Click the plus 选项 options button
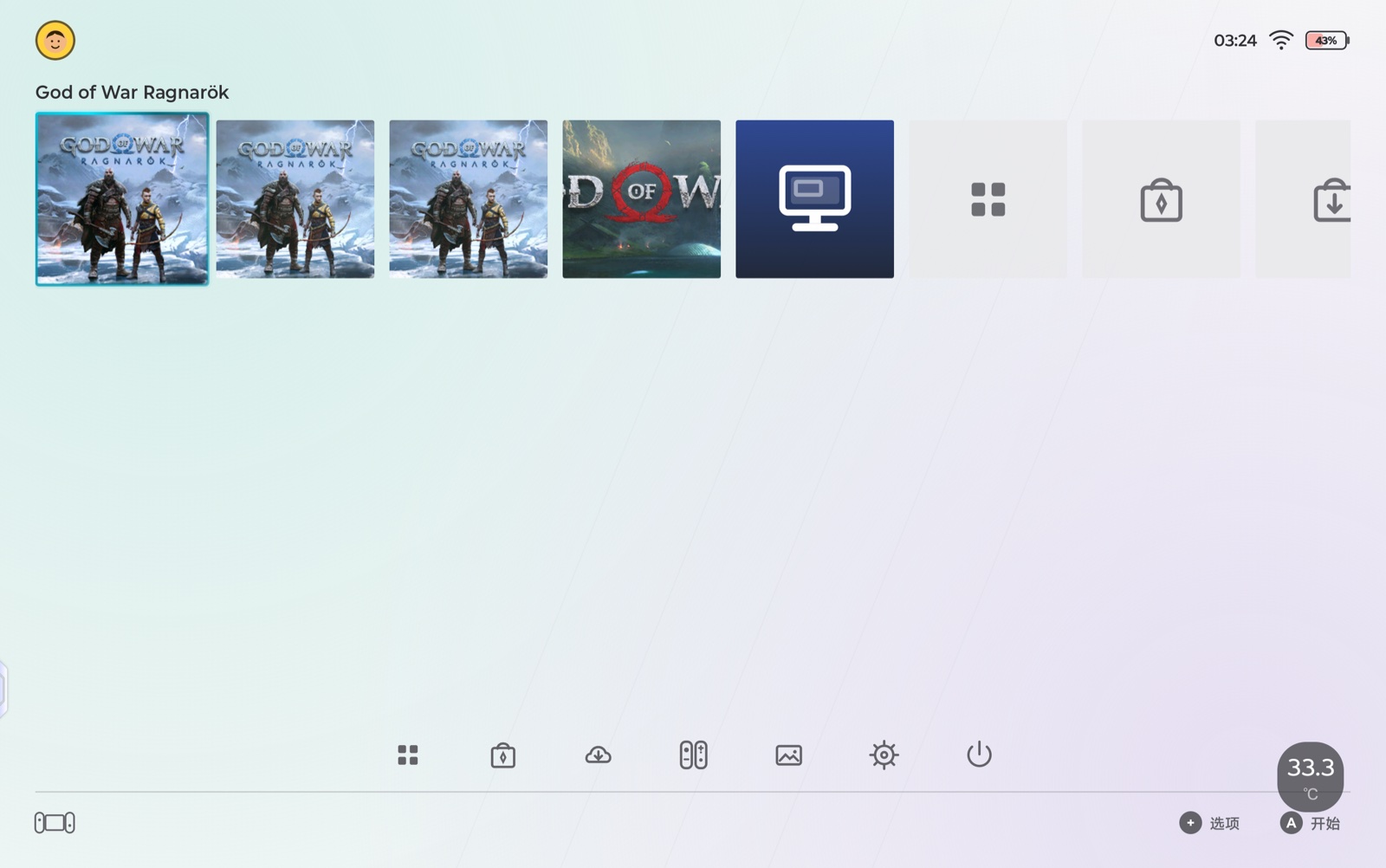The height and width of the screenshot is (868, 1386). point(1210,823)
